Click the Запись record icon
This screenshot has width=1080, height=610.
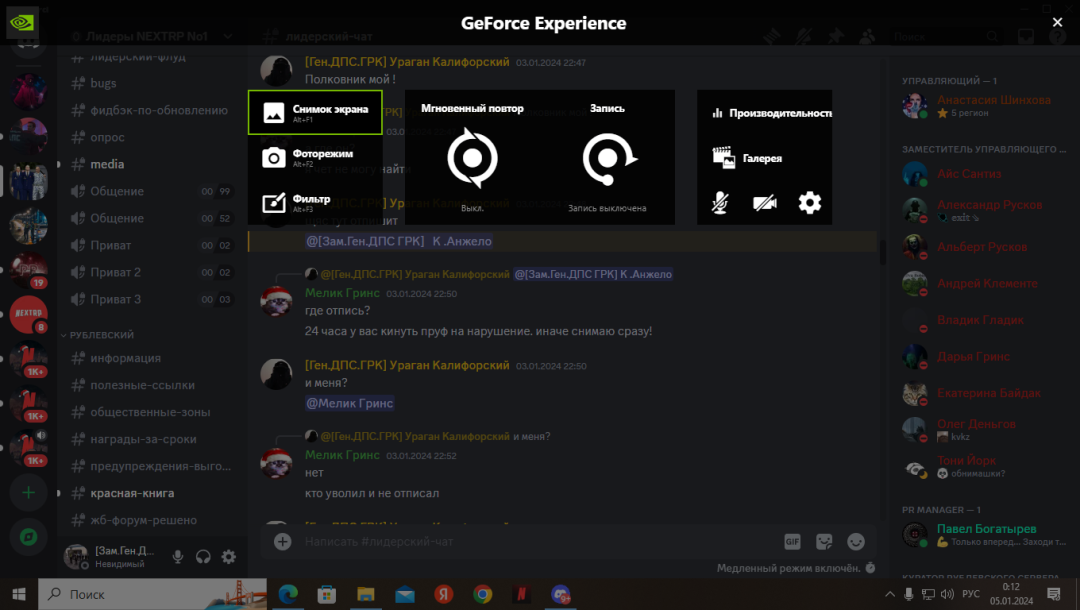tap(607, 158)
